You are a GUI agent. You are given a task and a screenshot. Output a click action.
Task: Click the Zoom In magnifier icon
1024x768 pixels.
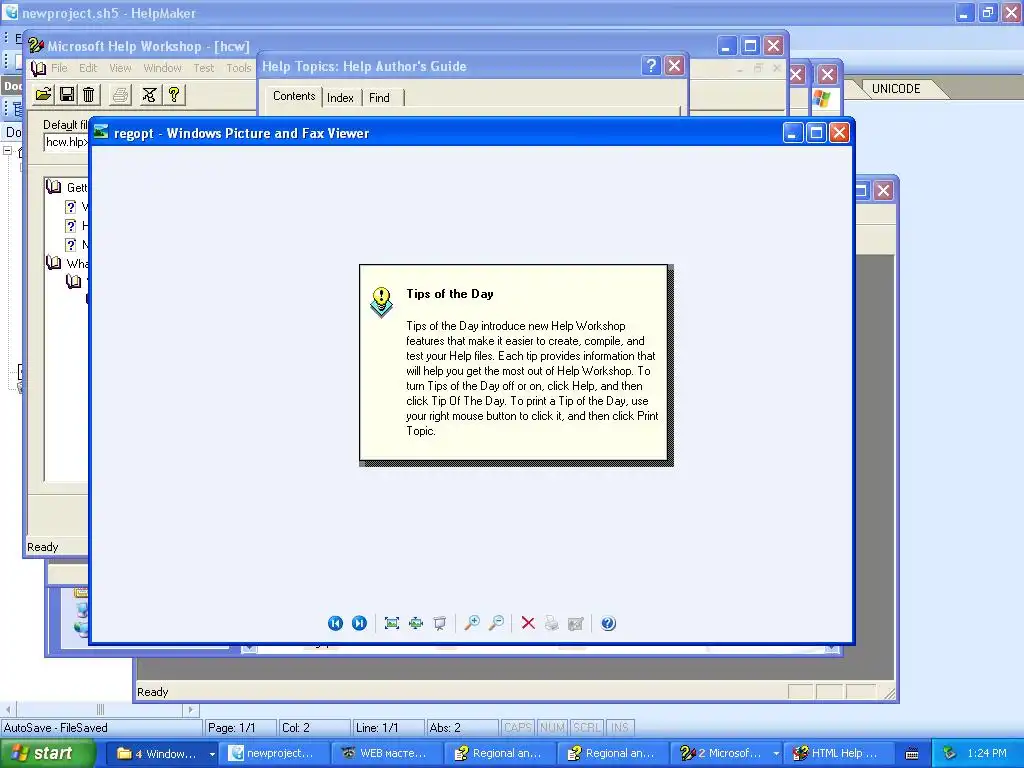[x=472, y=623]
